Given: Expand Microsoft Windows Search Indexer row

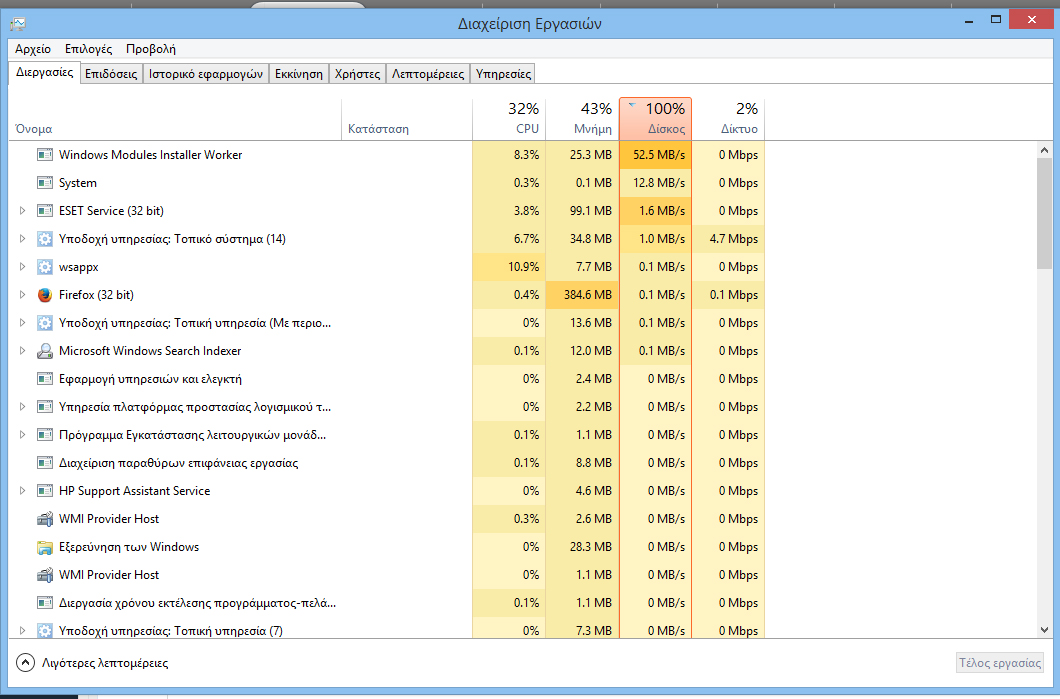Looking at the screenshot, I should (x=22, y=351).
